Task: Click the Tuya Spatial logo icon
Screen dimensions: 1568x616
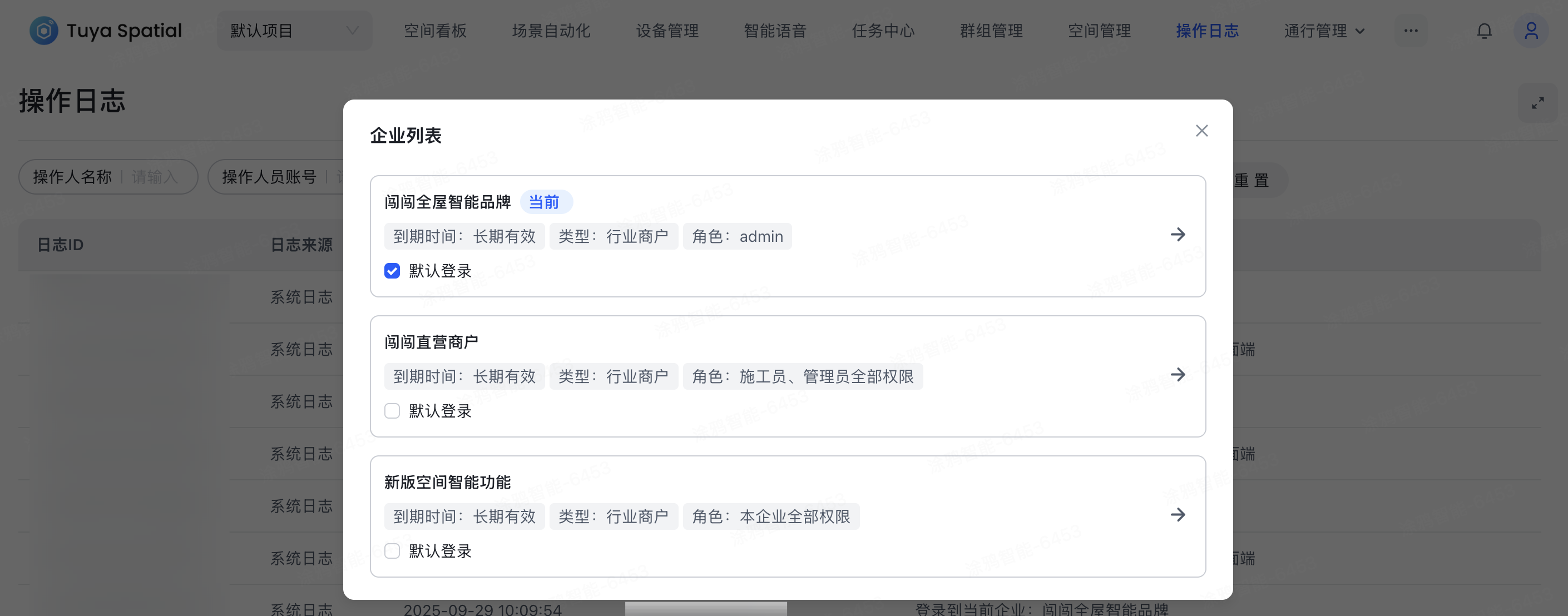Action: pyautogui.click(x=44, y=31)
